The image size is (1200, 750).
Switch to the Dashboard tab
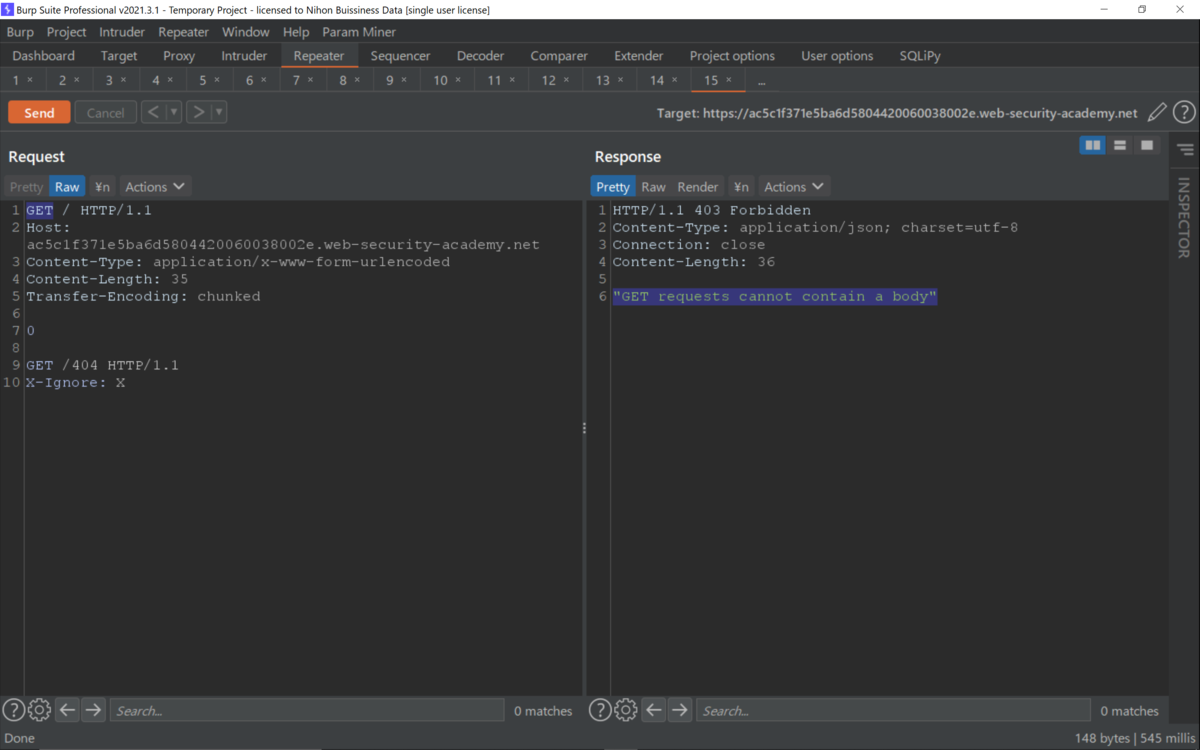click(44, 56)
